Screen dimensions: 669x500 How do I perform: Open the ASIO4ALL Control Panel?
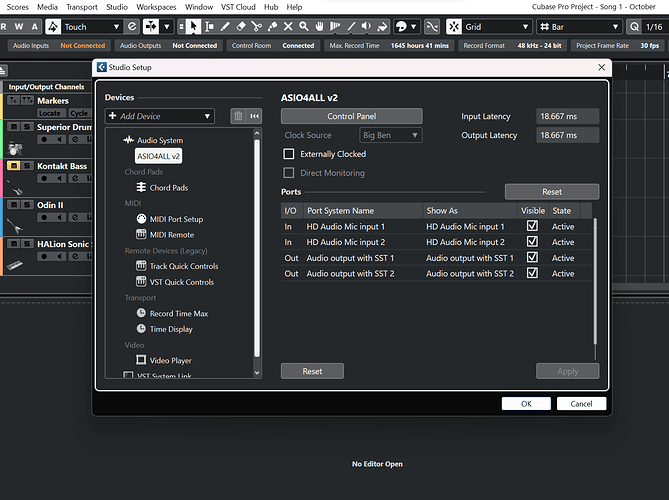352,116
